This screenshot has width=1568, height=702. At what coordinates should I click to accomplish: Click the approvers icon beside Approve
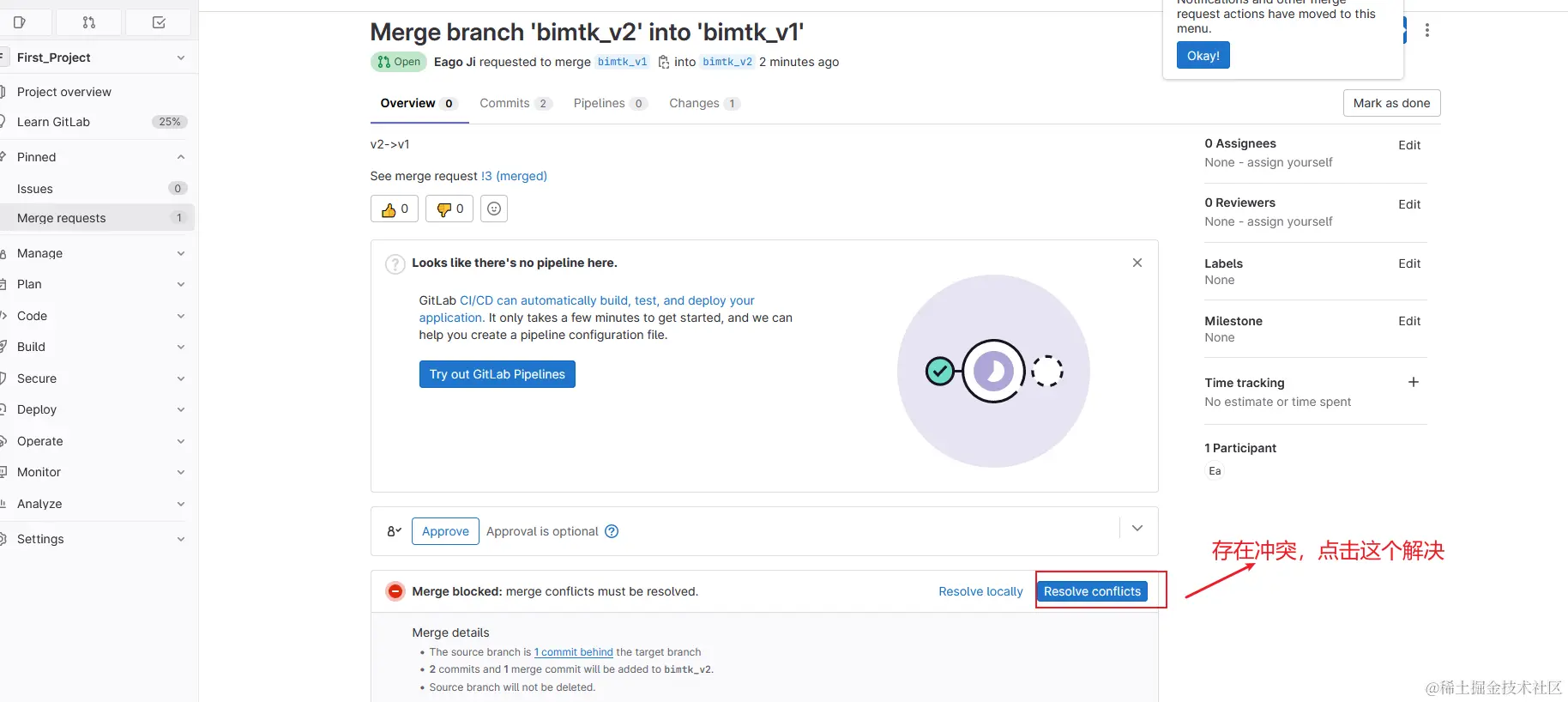coord(394,531)
